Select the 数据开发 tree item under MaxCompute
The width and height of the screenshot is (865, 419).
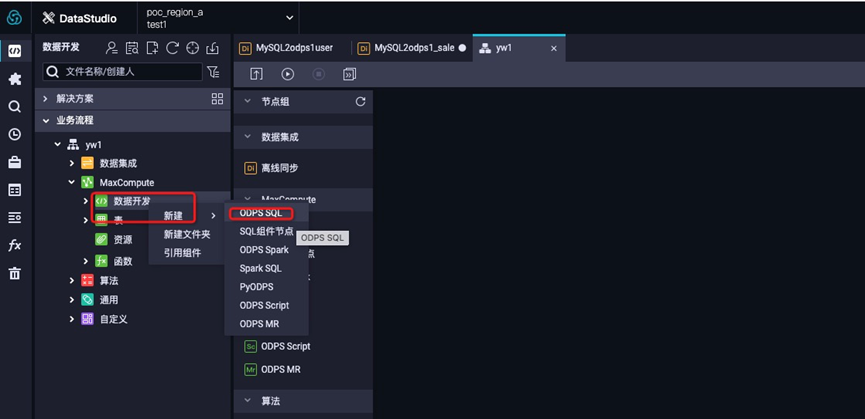pos(131,201)
